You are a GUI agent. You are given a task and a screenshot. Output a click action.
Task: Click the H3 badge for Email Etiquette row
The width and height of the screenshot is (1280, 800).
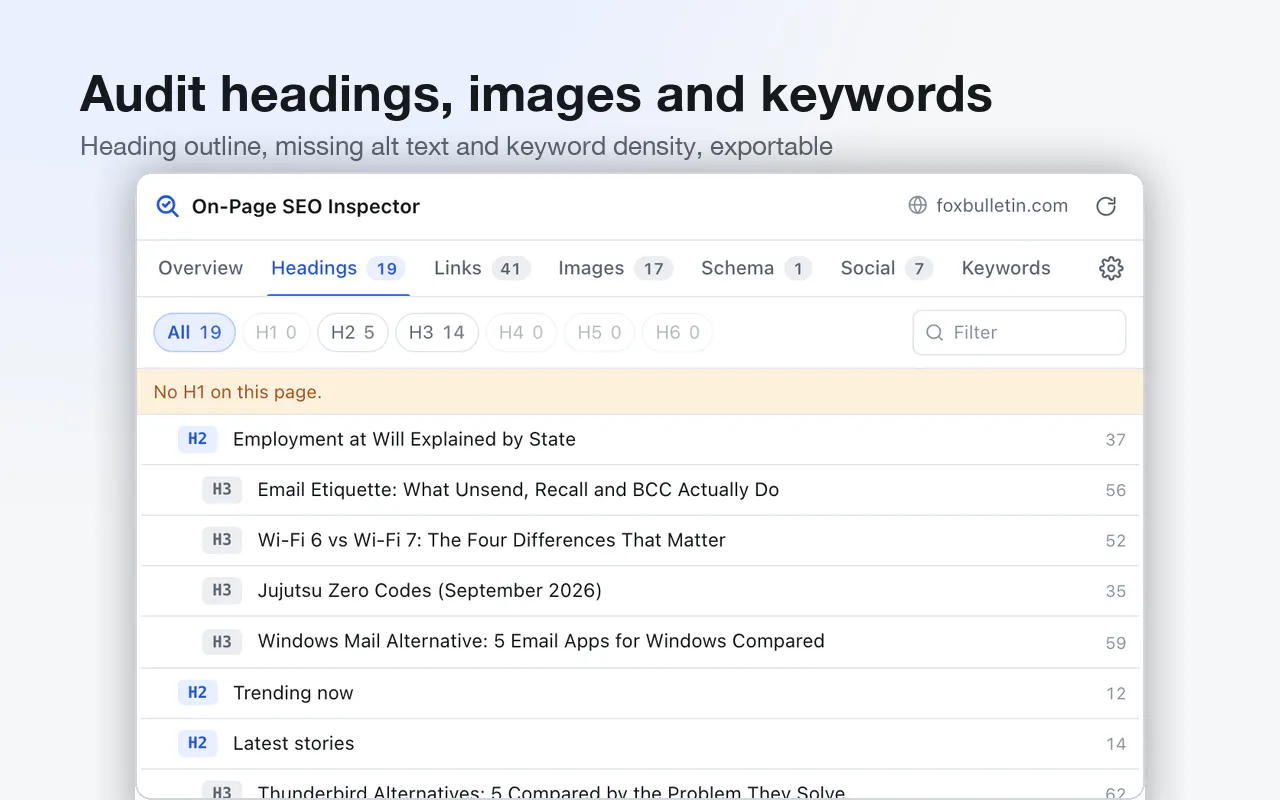[x=222, y=490]
